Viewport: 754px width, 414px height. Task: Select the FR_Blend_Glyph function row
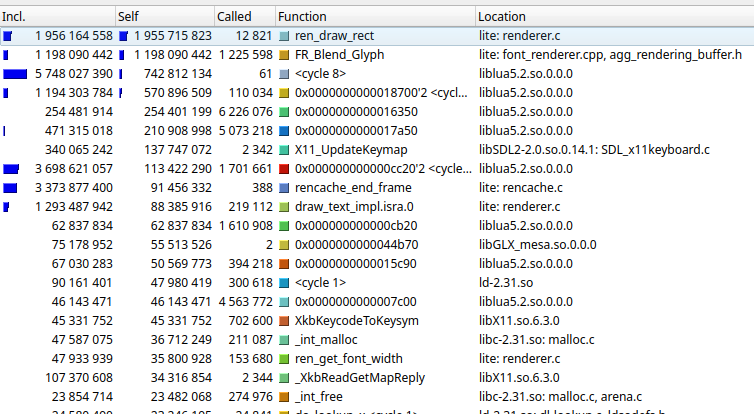coord(377,55)
